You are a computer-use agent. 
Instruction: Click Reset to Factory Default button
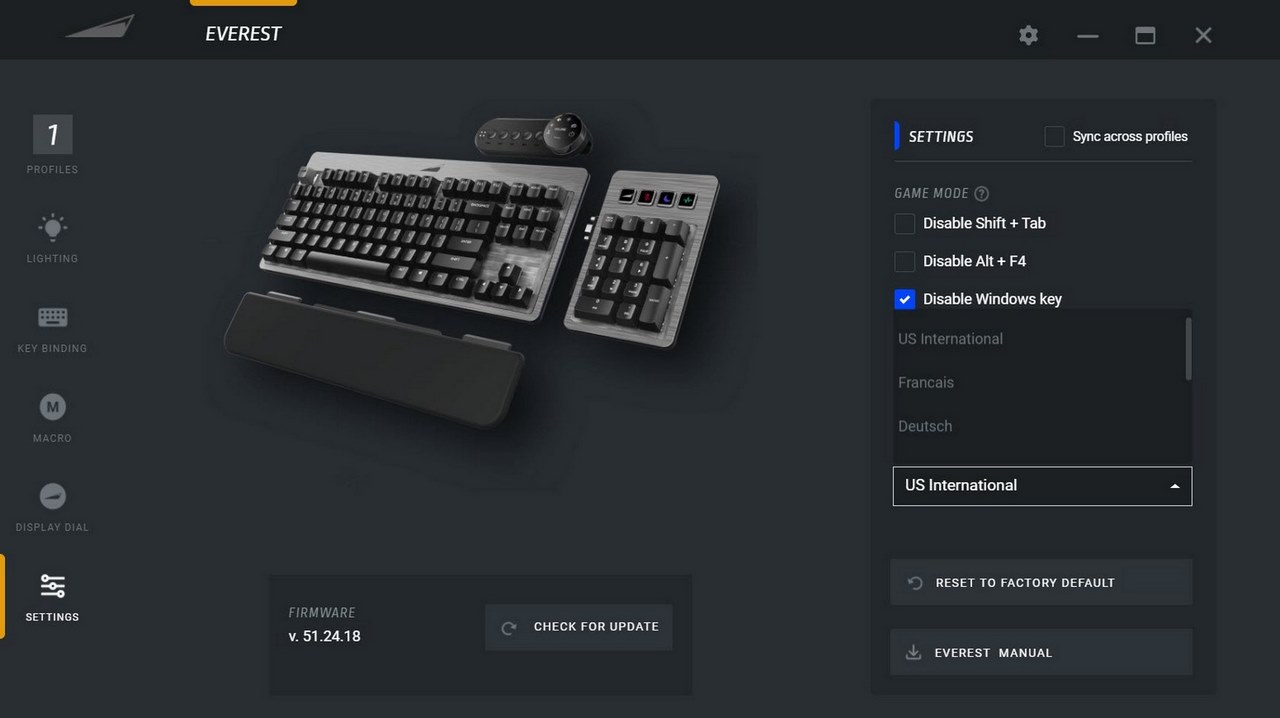[1041, 582]
